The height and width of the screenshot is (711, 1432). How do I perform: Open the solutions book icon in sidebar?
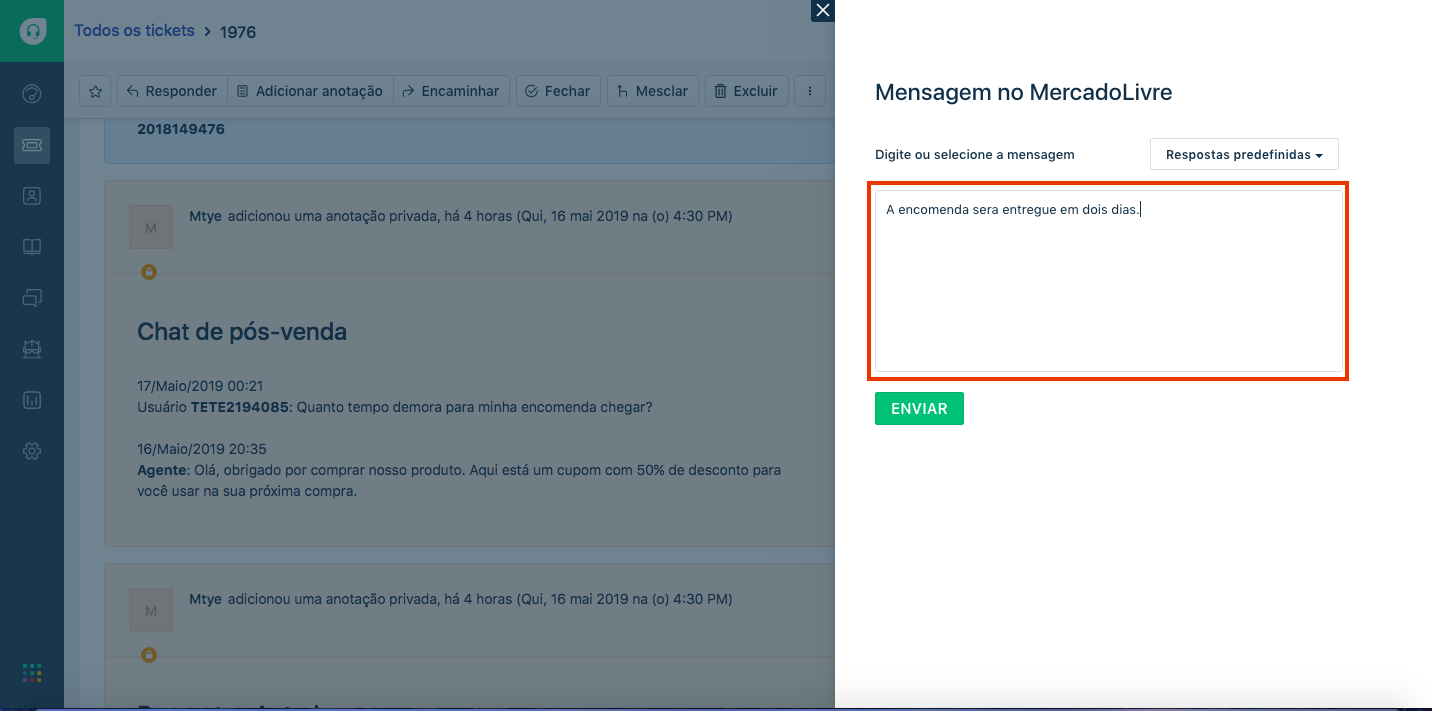32,247
